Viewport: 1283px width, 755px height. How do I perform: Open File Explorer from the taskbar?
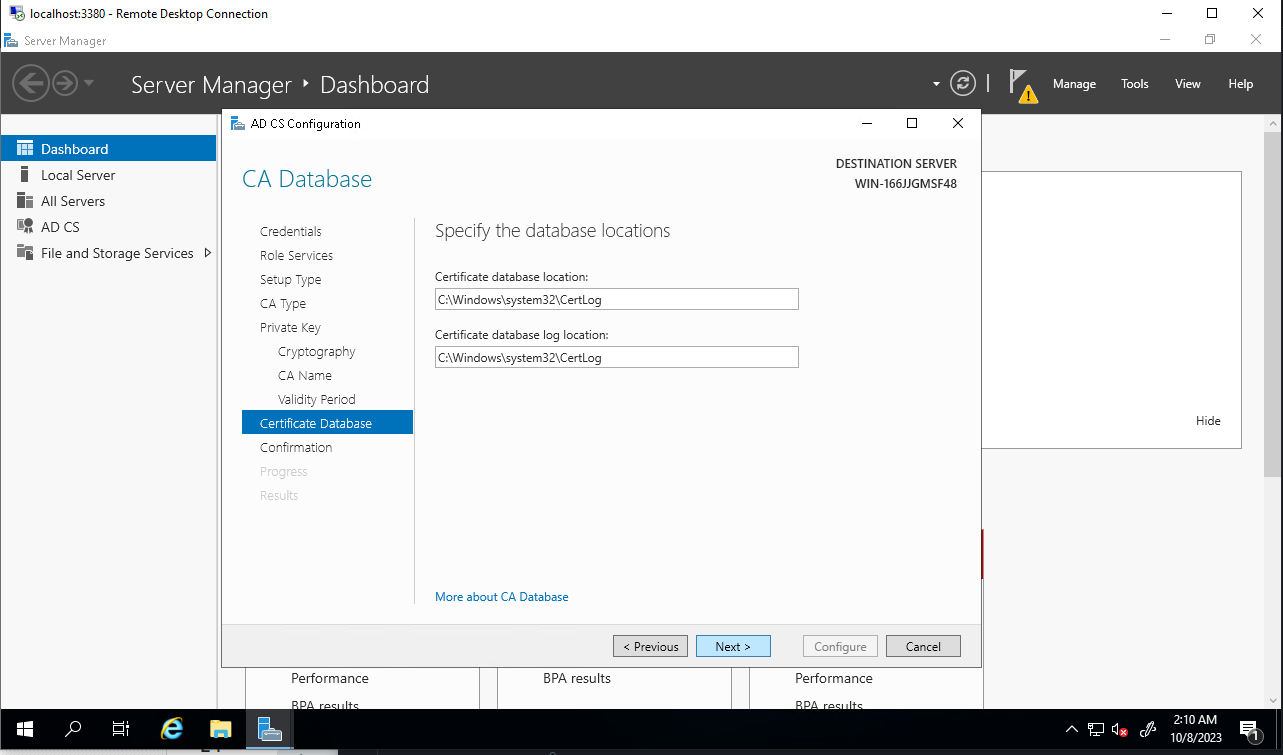pyautogui.click(x=221, y=729)
